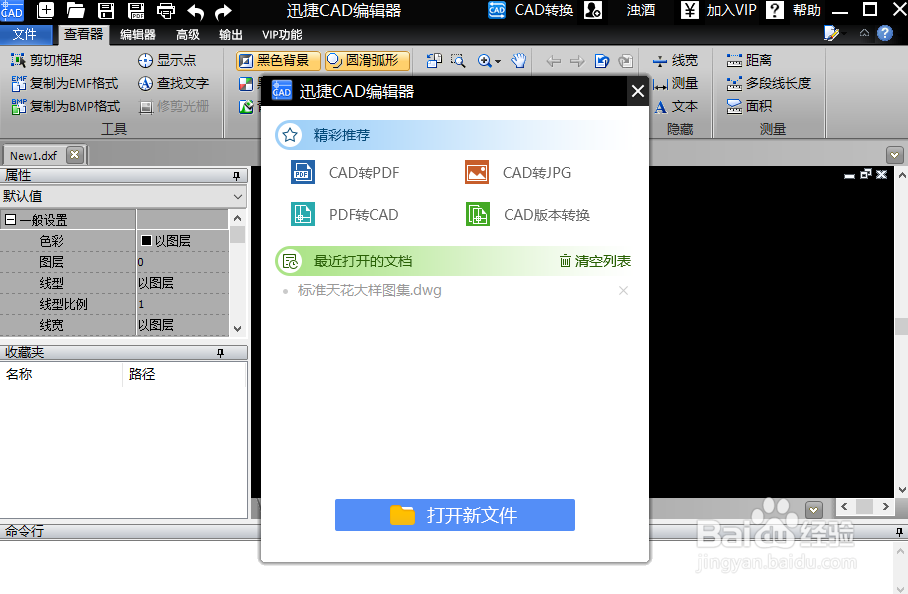Open recent file 标准天花大样图集.dwg
The image size is (908, 594).
(x=369, y=290)
